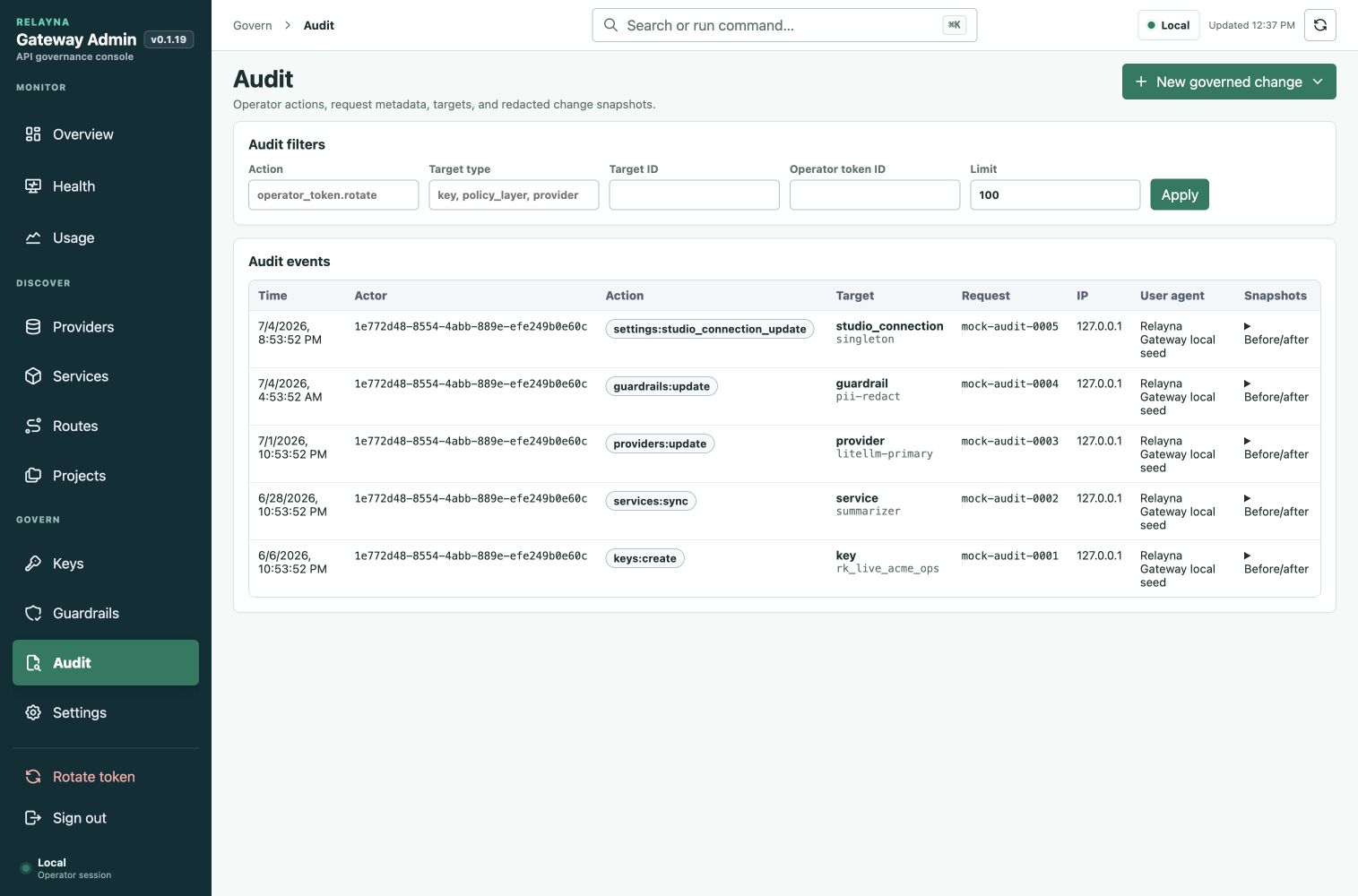Click the Updated 12:37 PM status text
Viewport: 1358px width, 896px height.
point(1251,25)
